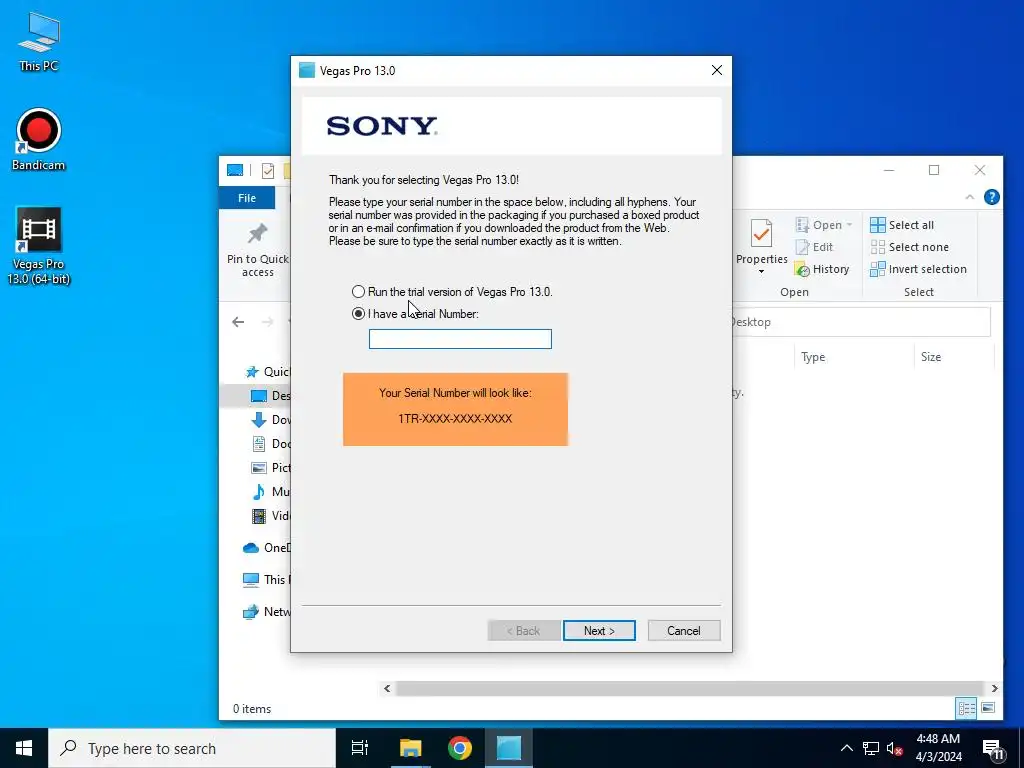Image resolution: width=1024 pixels, height=768 pixels.
Task: Show hidden system tray icons
Action: pos(846,748)
